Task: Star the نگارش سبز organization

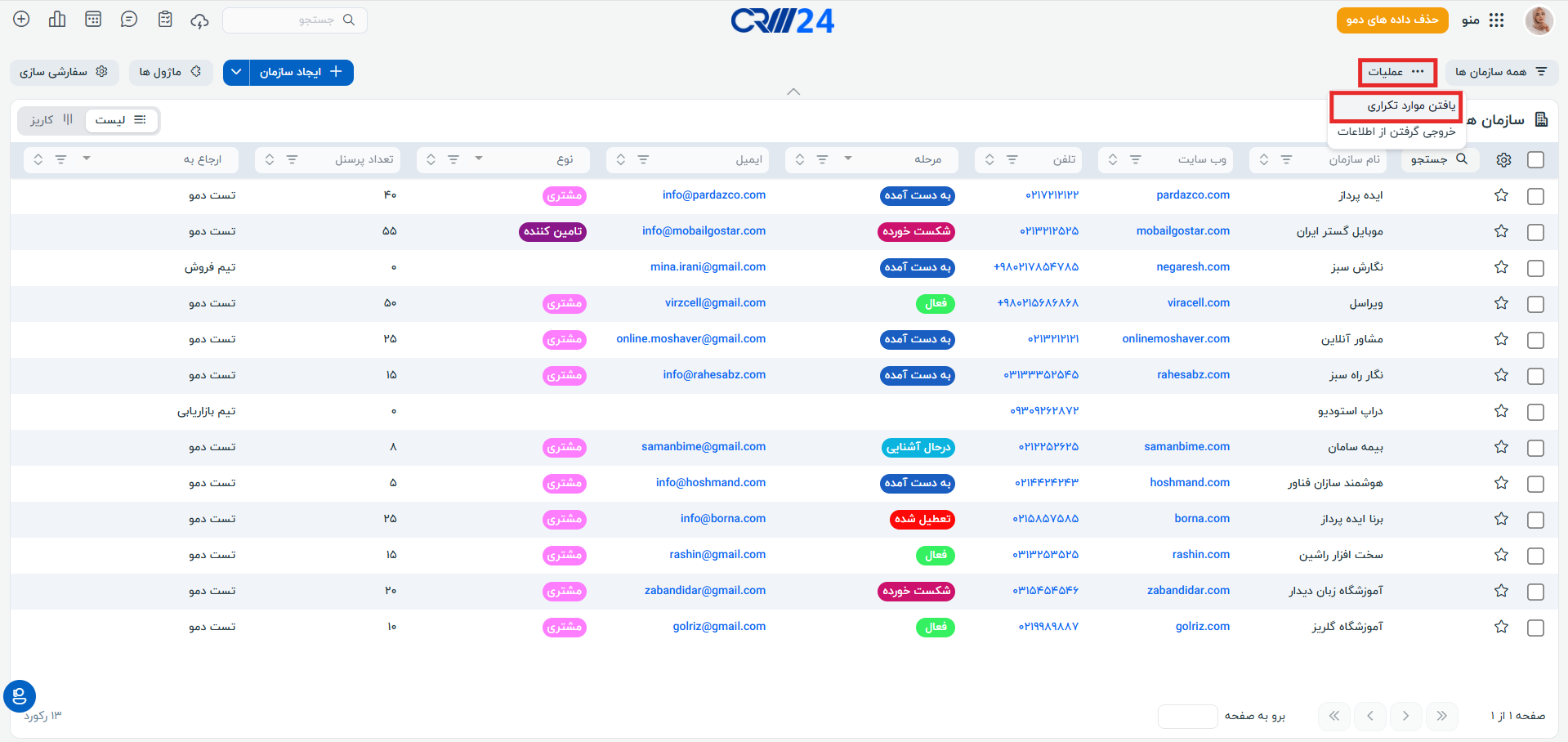Action: [x=1501, y=267]
